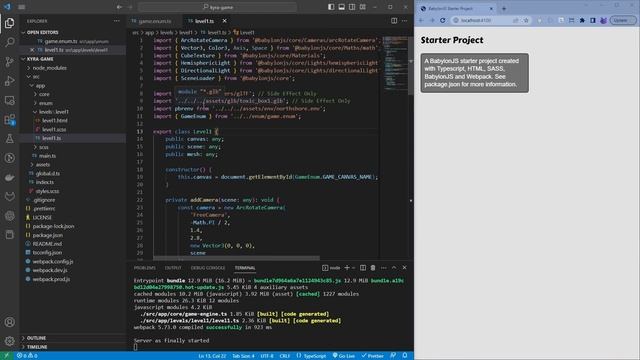
Task: Open level1.html in the file tree
Action: click(55, 120)
